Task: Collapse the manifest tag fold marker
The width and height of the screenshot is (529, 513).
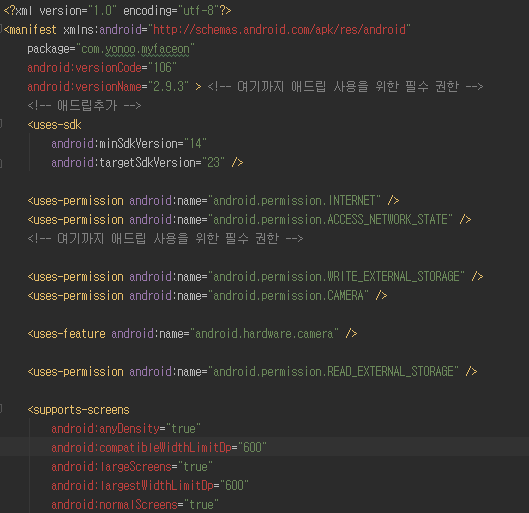Action: click(1, 29)
